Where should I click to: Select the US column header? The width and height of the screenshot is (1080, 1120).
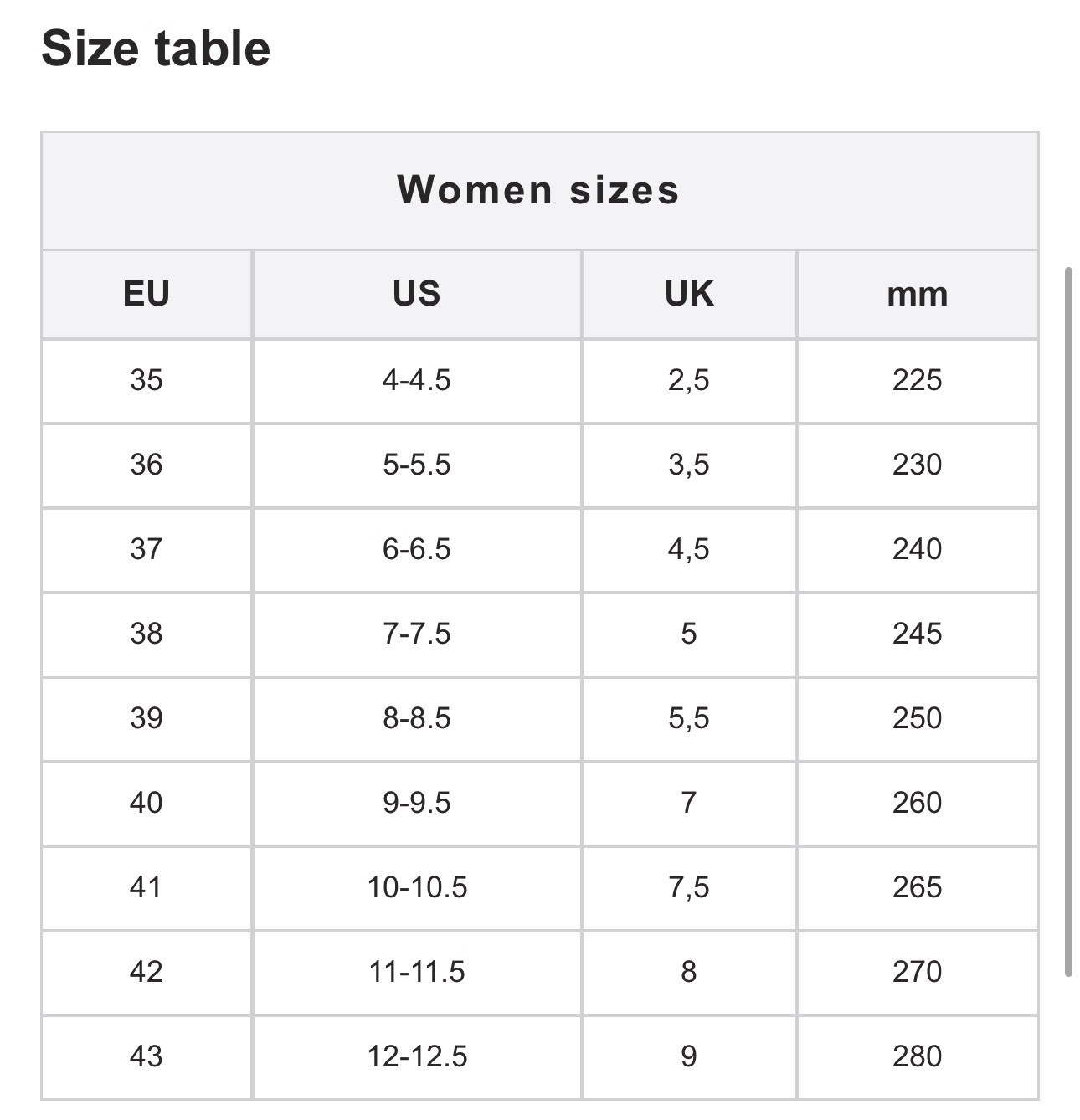coord(417,294)
